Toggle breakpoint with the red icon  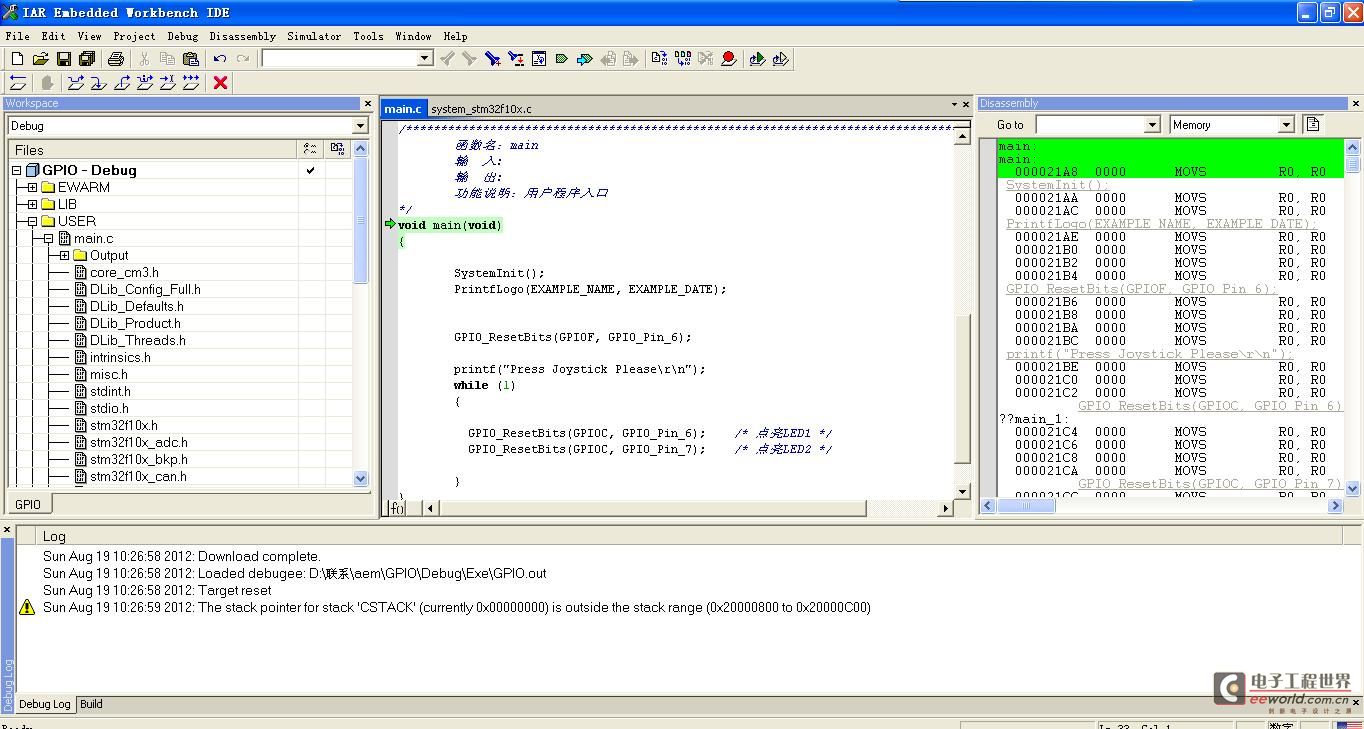pyautogui.click(x=729, y=59)
